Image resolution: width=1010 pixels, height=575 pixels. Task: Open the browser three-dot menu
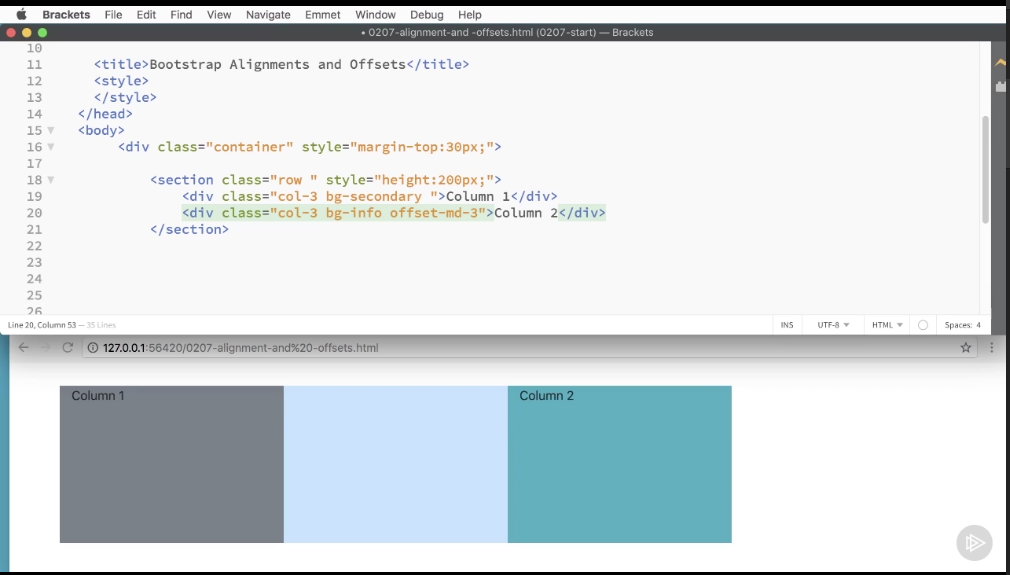(x=992, y=348)
